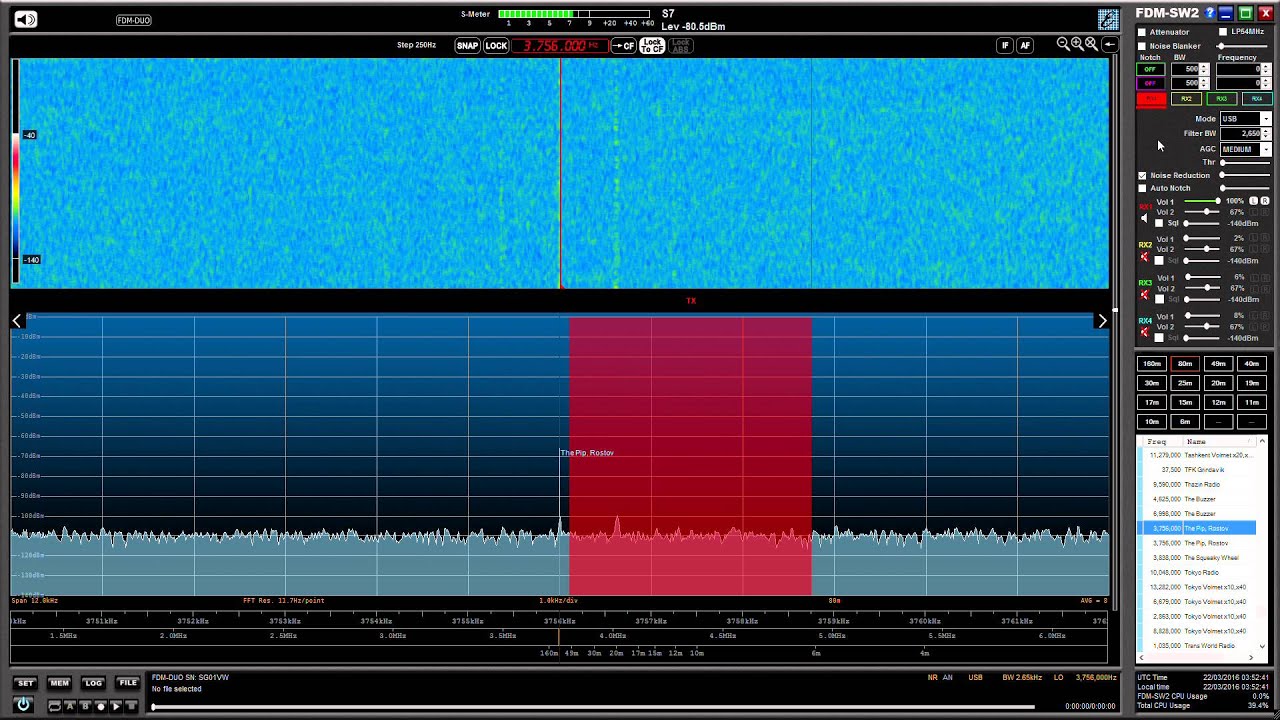1280x720 pixels.
Task: Select the 160m band button
Action: click(1152, 364)
